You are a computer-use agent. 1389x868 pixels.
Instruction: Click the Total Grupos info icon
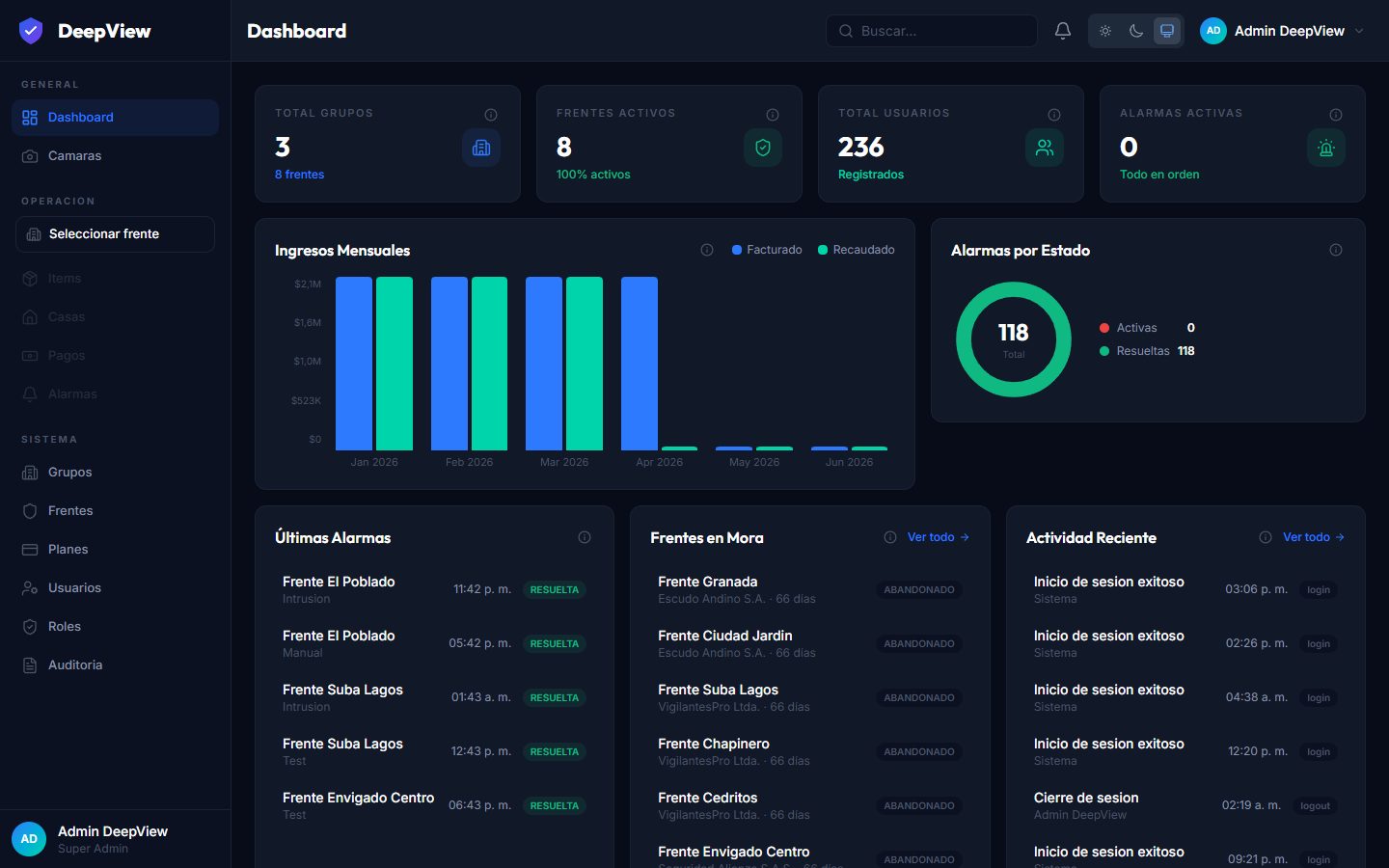491,115
